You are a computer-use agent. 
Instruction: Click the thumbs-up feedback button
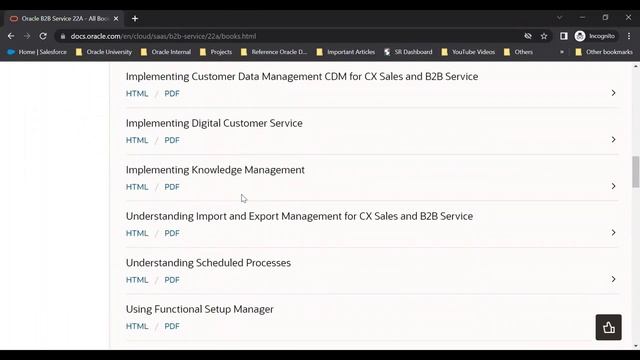coord(609,327)
